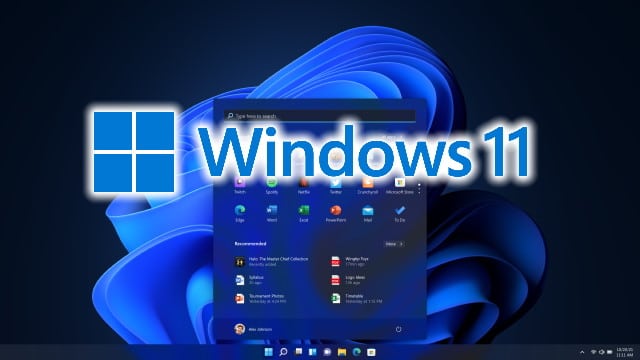Open the Alex Johnson user account
The height and width of the screenshot is (360, 640).
[253, 329]
